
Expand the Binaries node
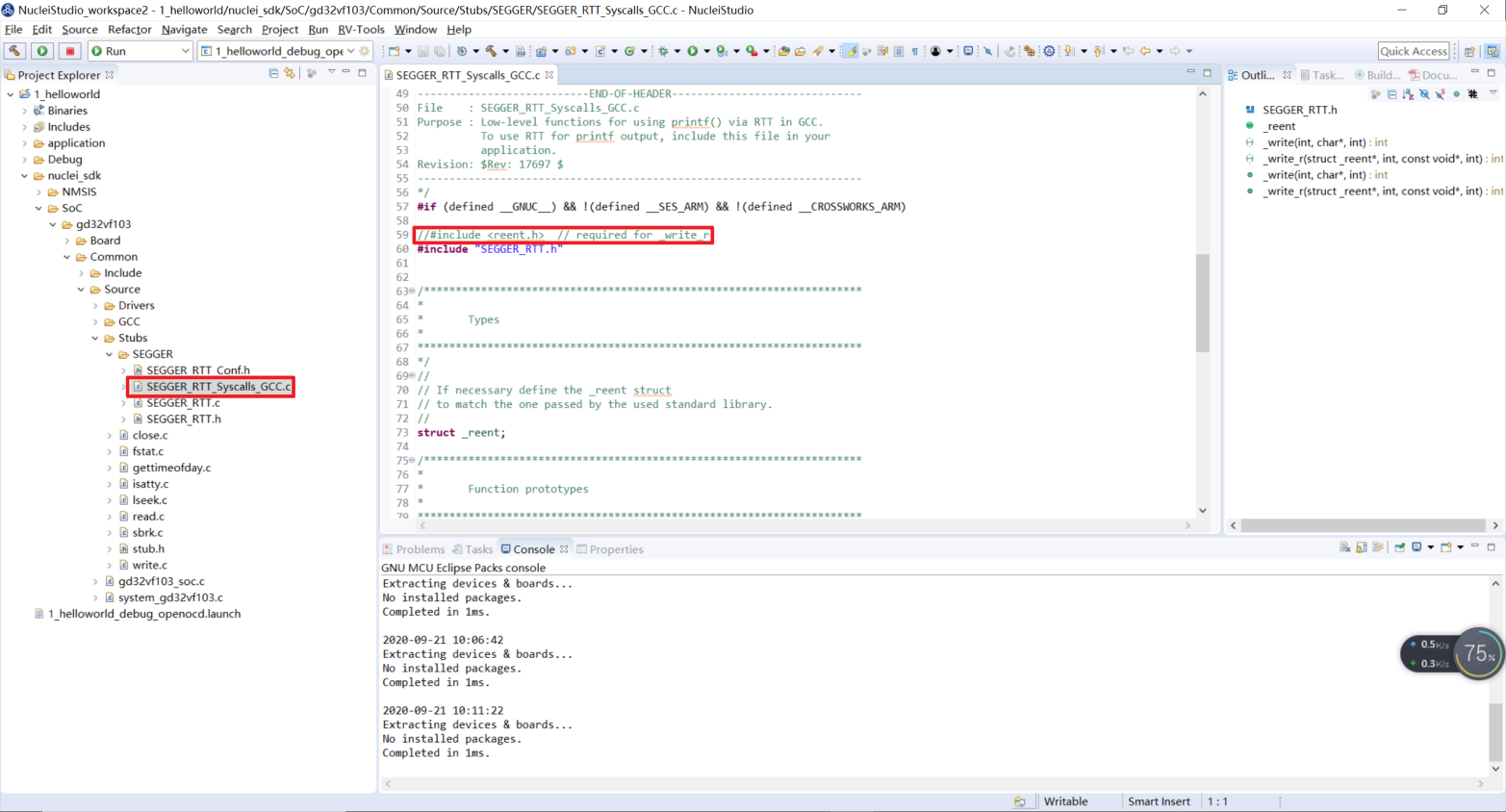pos(25,111)
